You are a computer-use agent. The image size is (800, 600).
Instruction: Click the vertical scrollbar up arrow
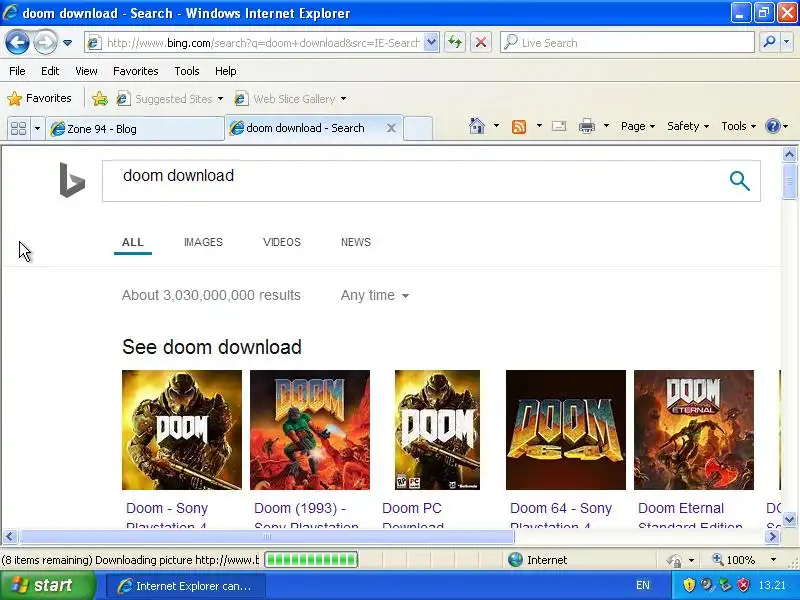pyautogui.click(x=789, y=154)
